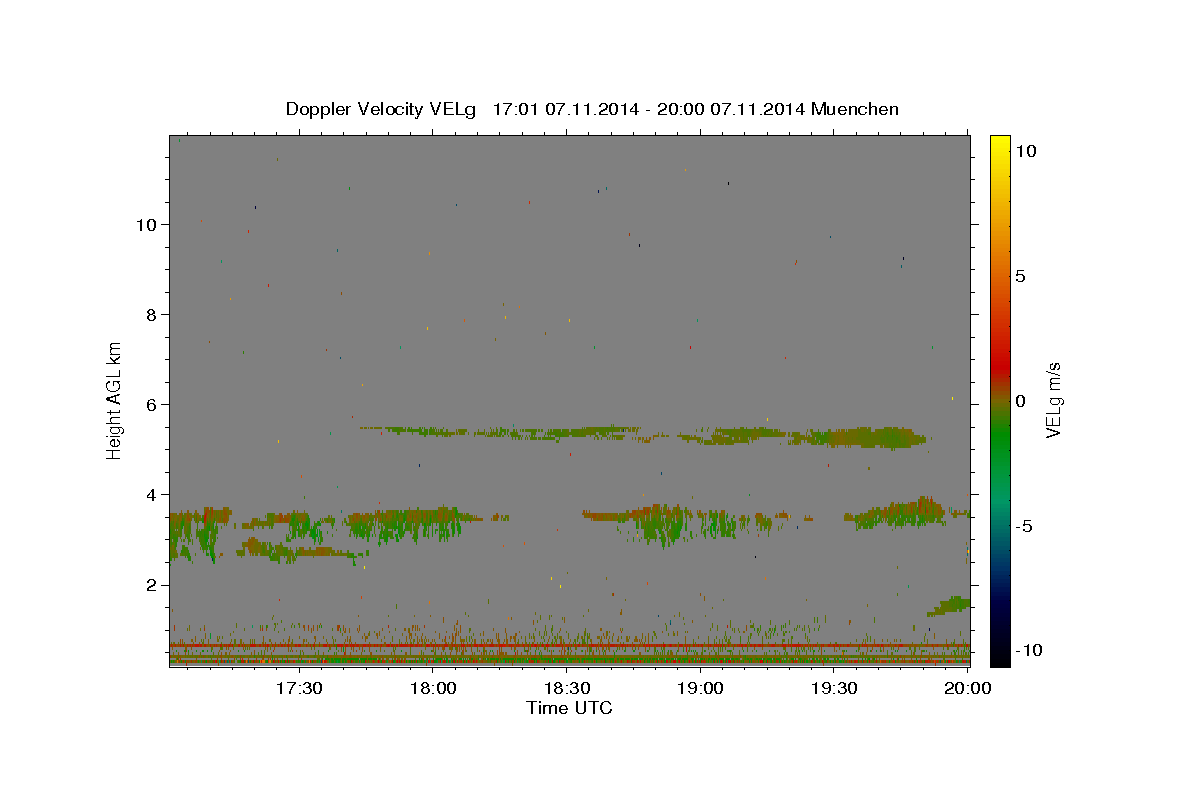The height and width of the screenshot is (800, 1200).
Task: Click the colorbar value '-5'
Action: pyautogui.click(x=1022, y=526)
